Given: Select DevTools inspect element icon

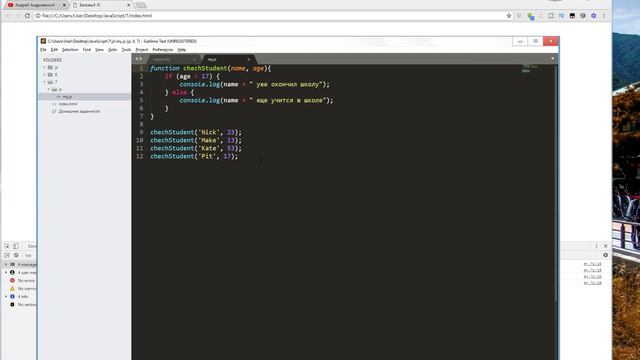Looking at the screenshot, I should pos(7,246).
